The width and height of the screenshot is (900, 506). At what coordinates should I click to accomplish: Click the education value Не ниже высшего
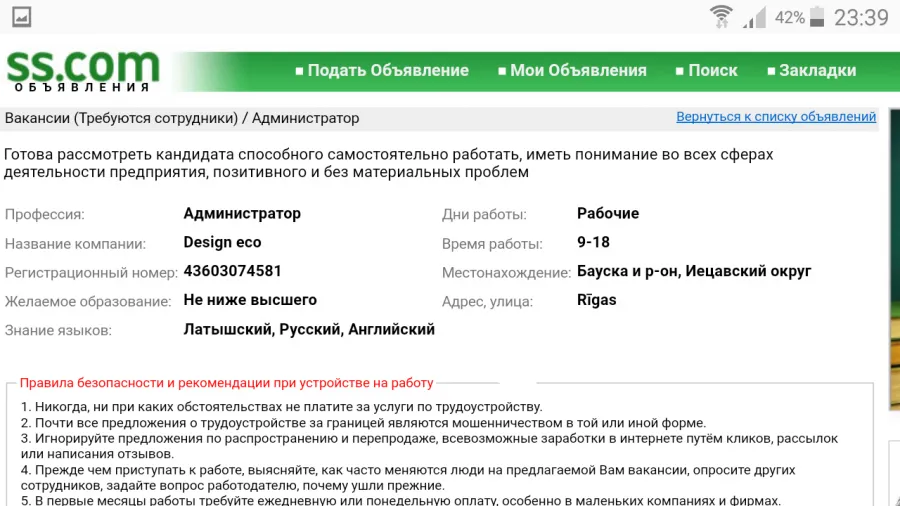click(x=250, y=300)
